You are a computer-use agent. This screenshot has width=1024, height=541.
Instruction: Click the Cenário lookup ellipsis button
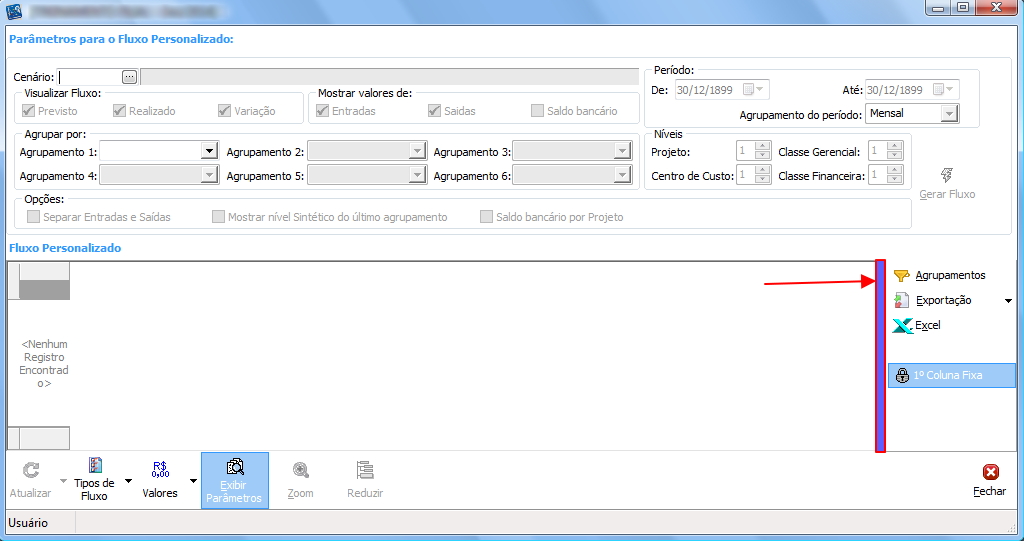click(x=129, y=77)
